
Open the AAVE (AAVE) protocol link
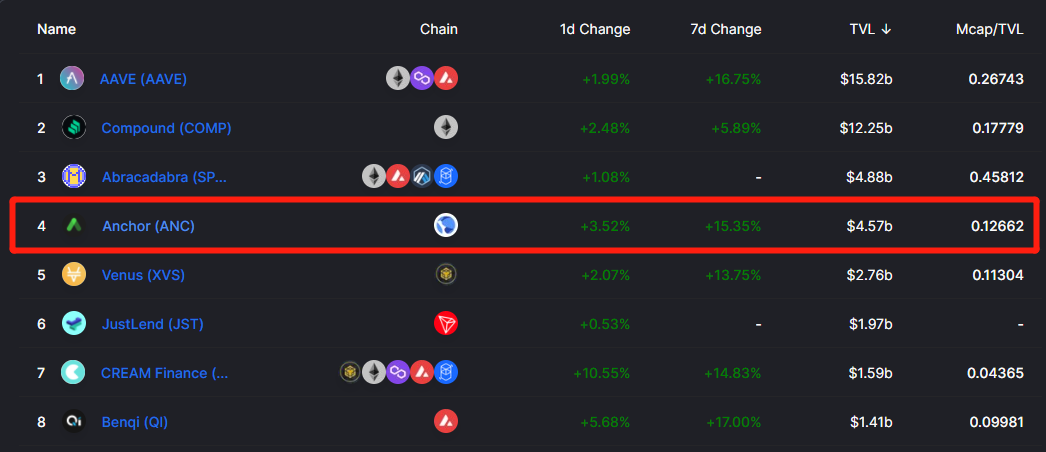[x=143, y=79]
